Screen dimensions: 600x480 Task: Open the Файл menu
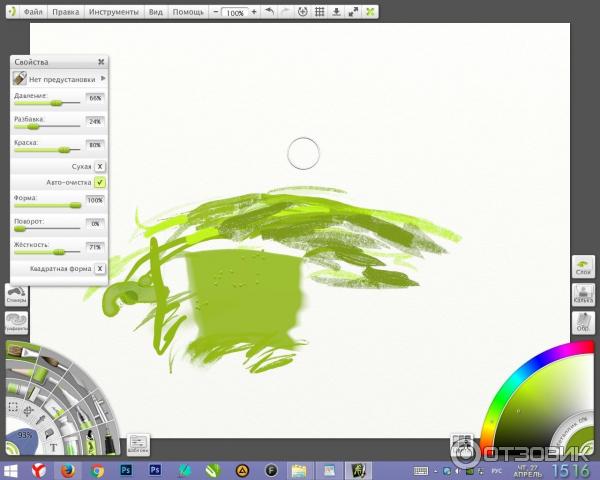click(x=32, y=13)
